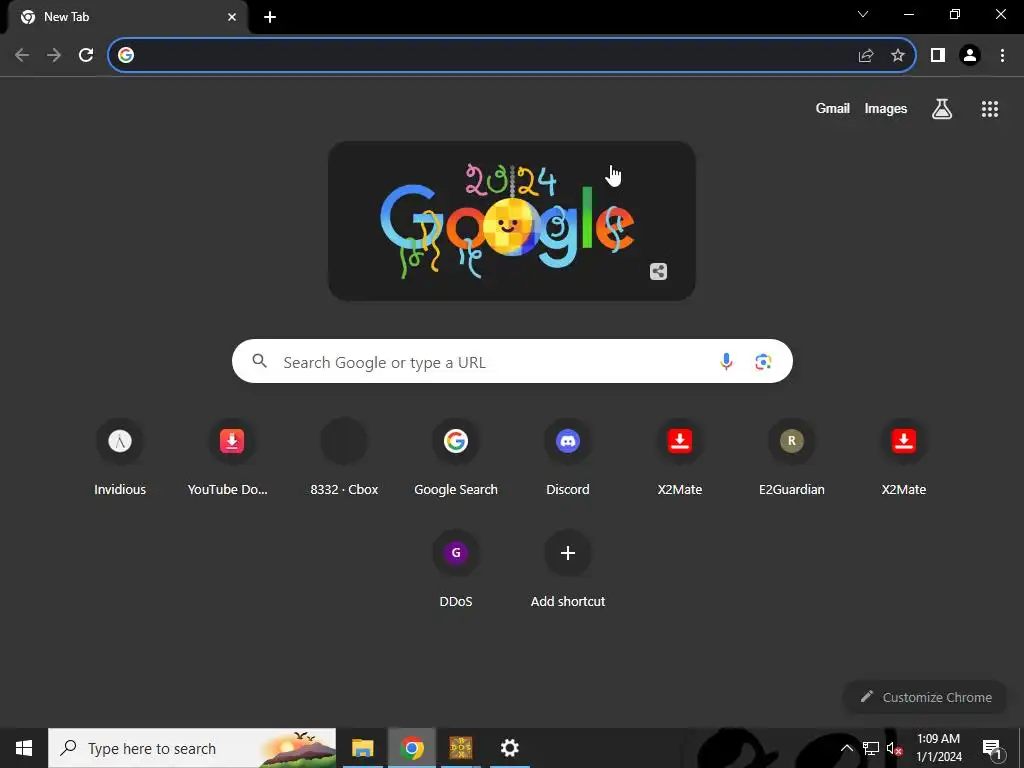This screenshot has height=768, width=1024.
Task: Open the volume control in tray
Action: [x=894, y=748]
